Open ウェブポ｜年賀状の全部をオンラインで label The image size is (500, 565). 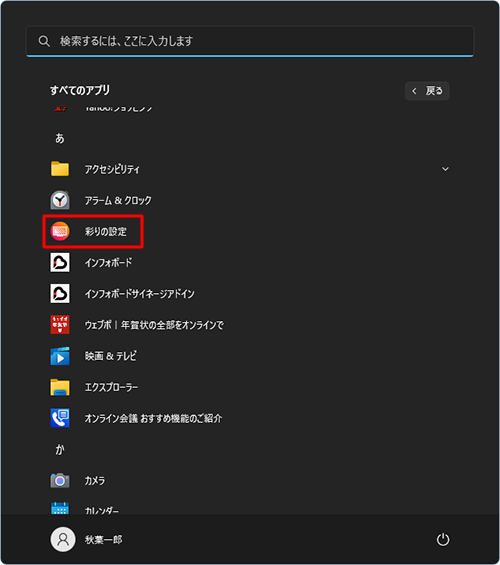pos(154,325)
